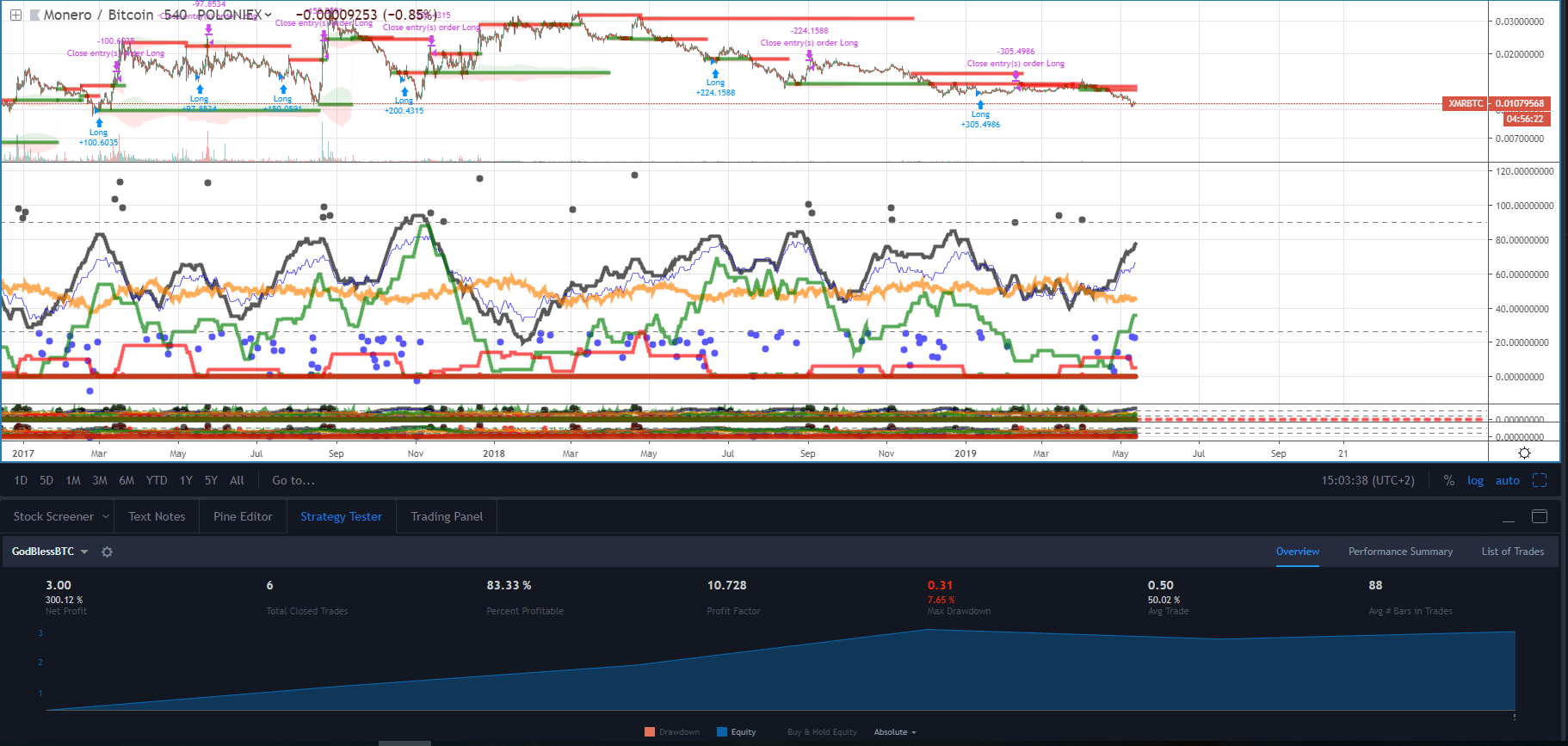Screen dimensions: 1568x746
Task: Set chart range to All
Action: pyautogui.click(x=237, y=480)
